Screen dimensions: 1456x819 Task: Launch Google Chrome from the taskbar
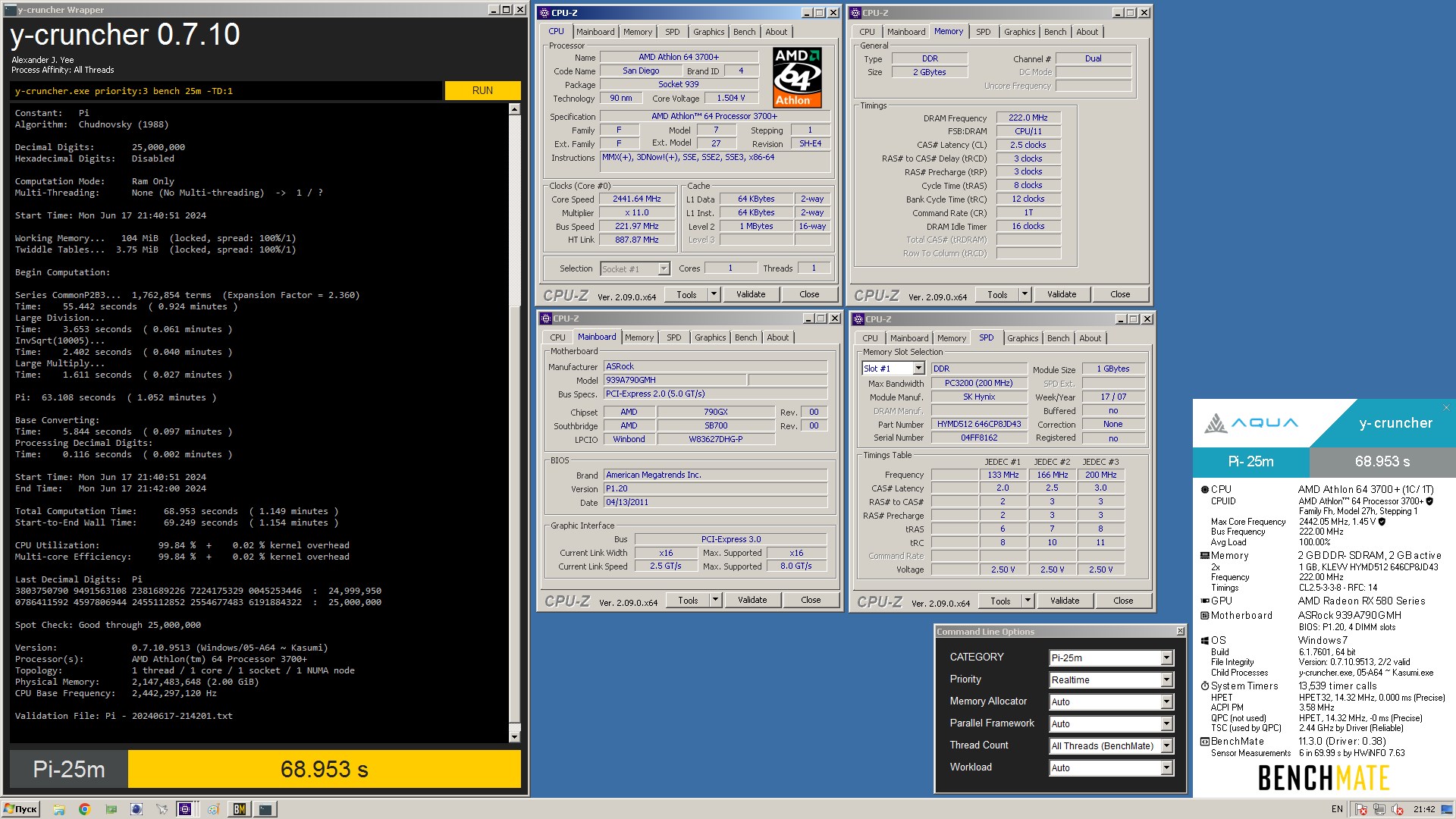click(84, 809)
